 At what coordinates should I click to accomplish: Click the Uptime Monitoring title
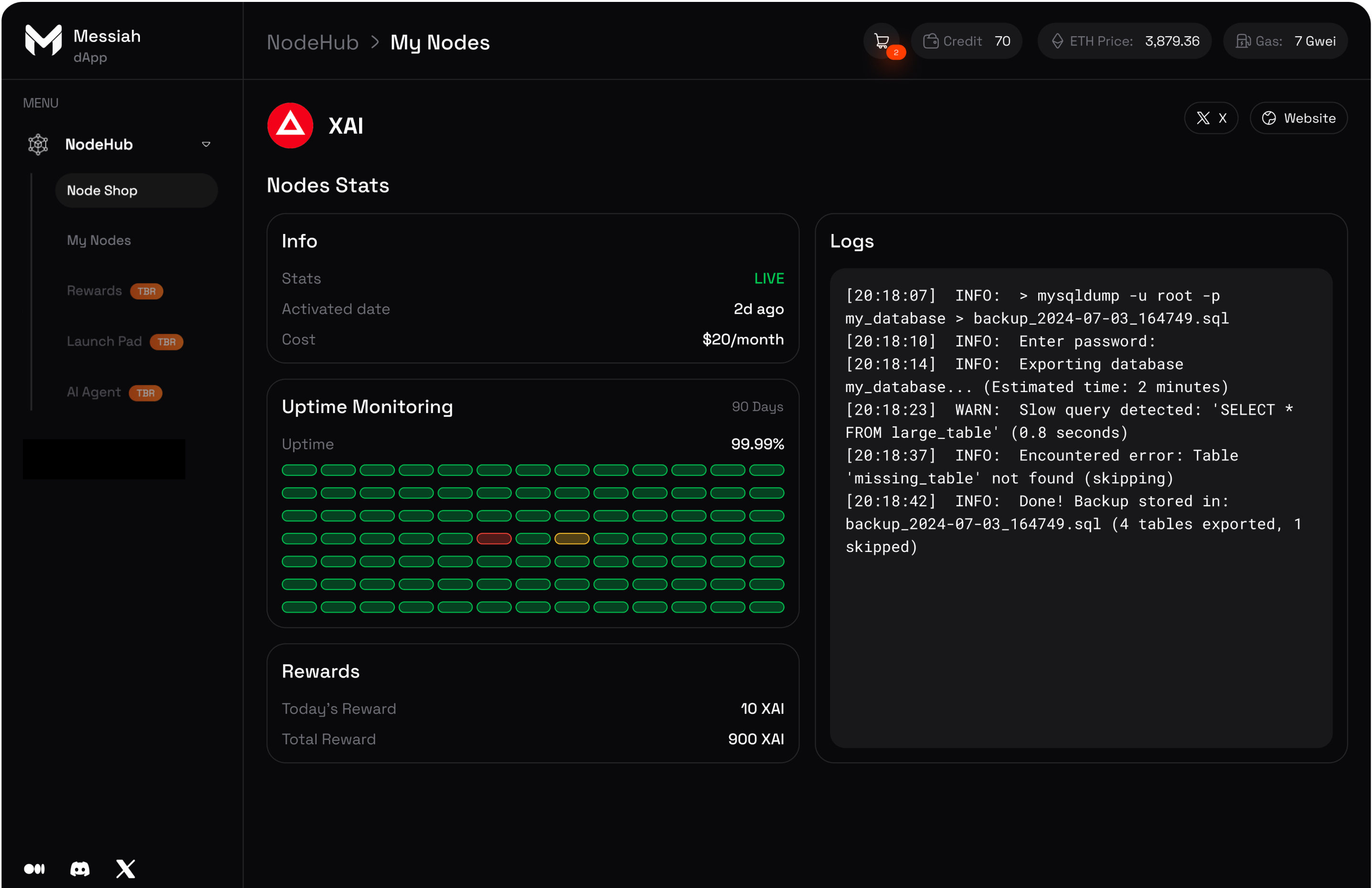coord(367,407)
